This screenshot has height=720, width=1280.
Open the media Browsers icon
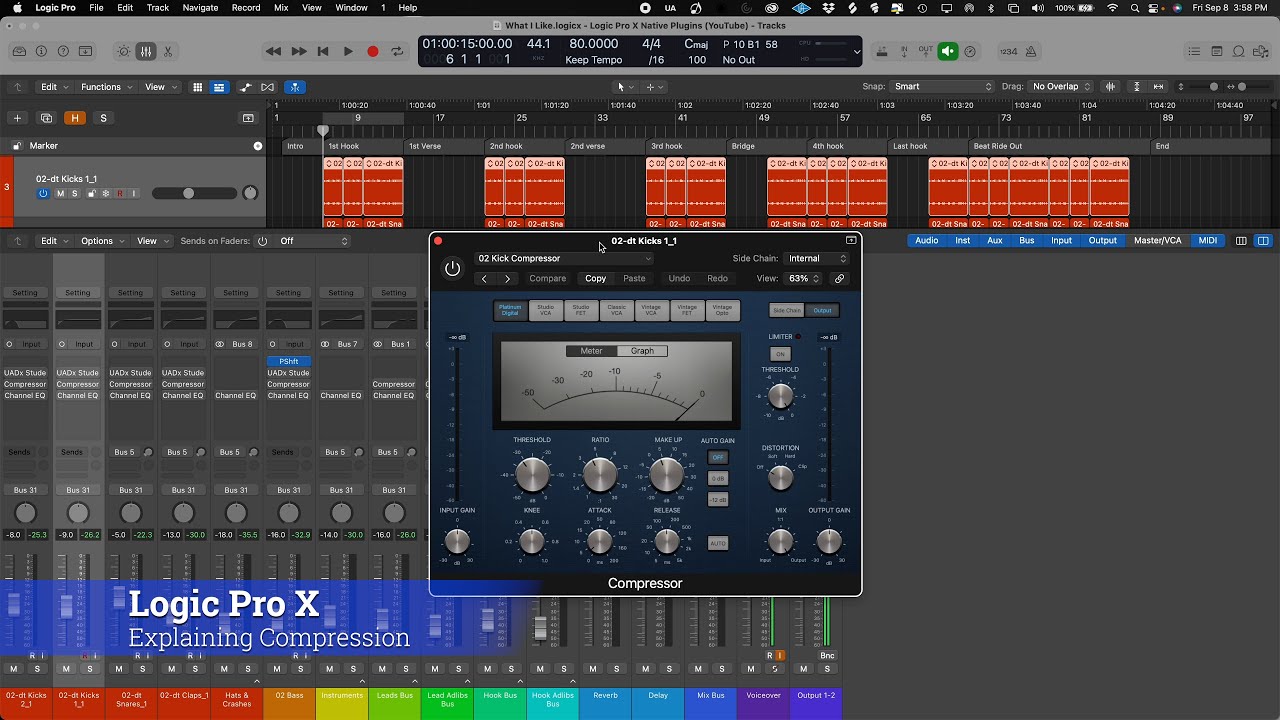[1261, 51]
